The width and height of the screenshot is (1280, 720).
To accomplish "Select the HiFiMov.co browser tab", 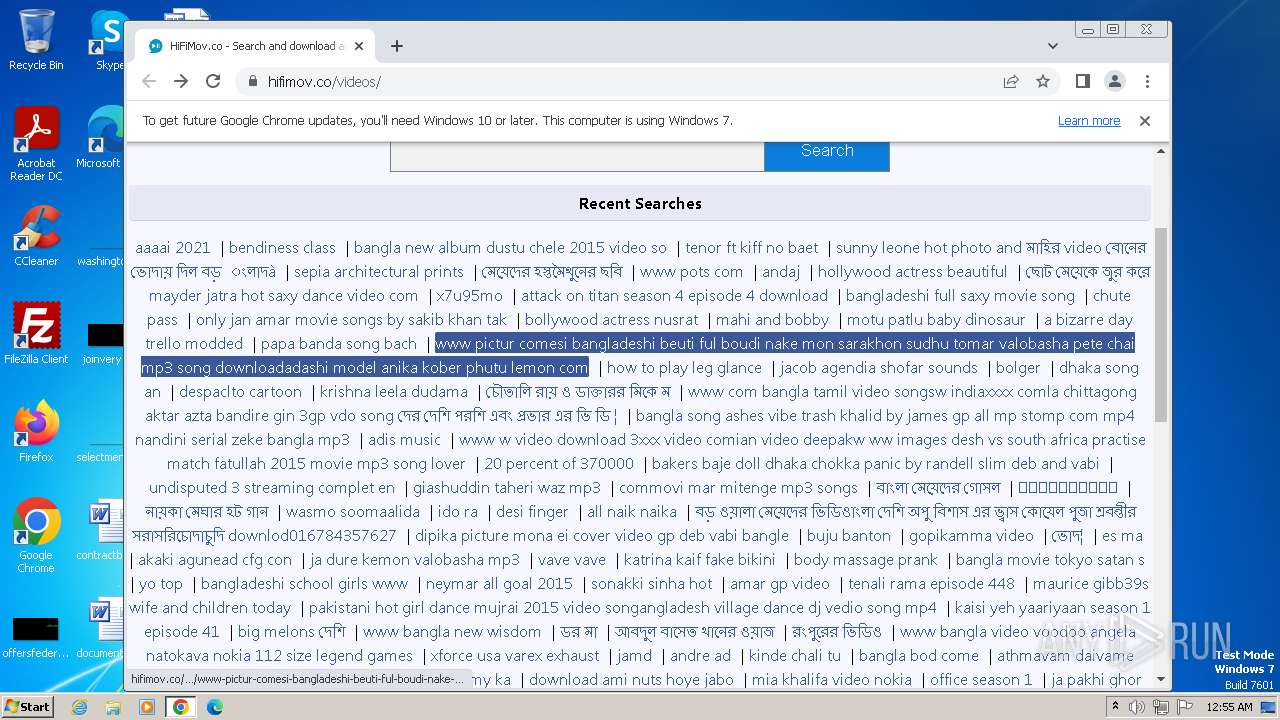I will pyautogui.click(x=255, y=46).
